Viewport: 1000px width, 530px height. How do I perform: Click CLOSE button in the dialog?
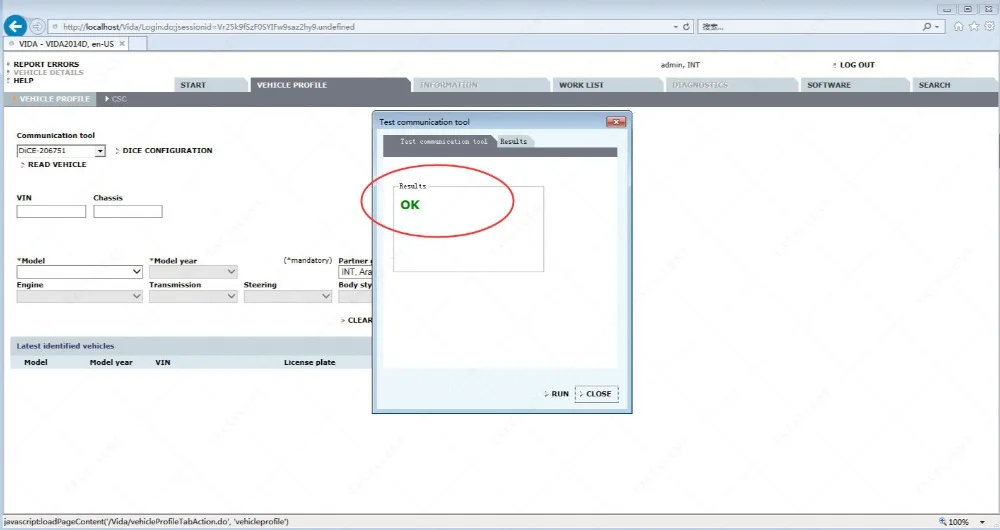pos(597,394)
